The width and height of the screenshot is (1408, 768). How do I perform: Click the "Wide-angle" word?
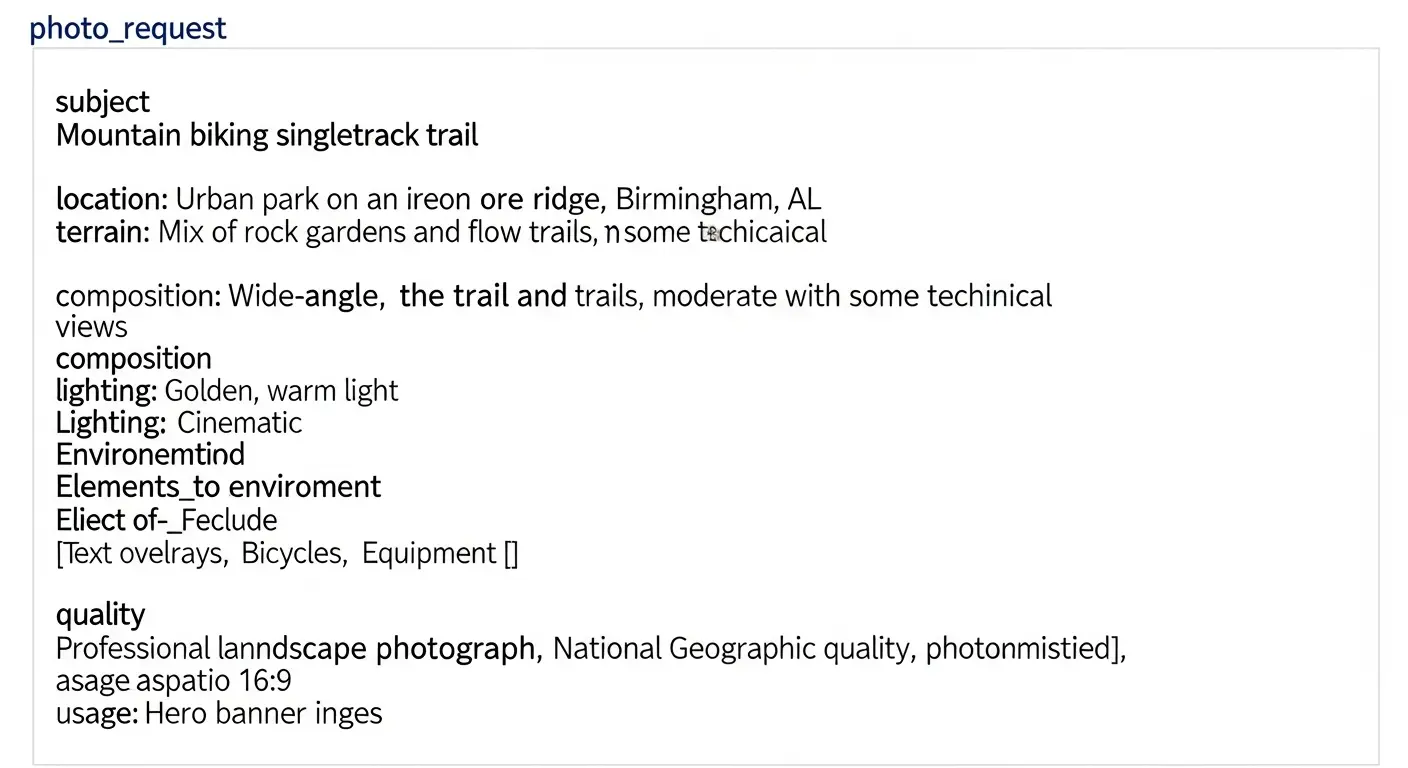click(306, 296)
